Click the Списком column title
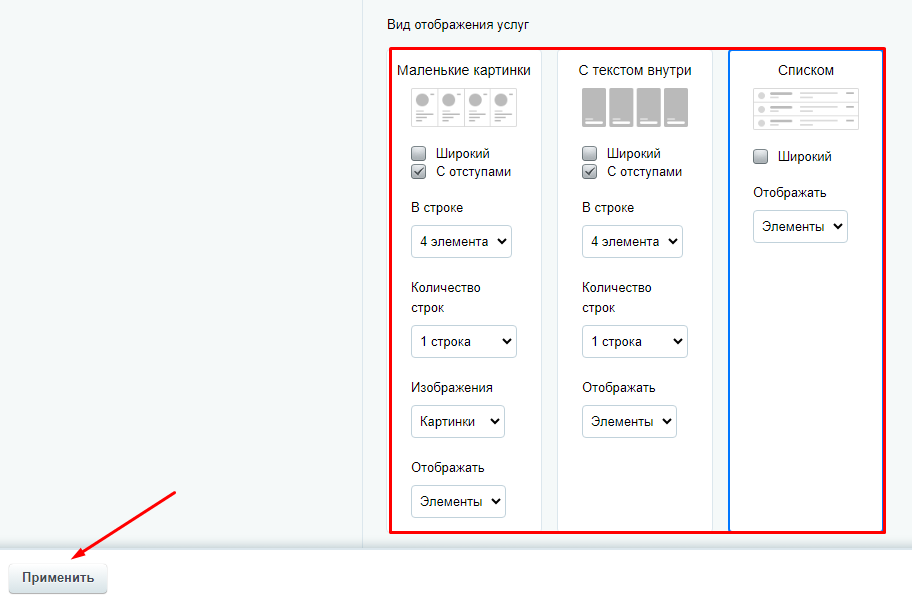Viewport: 912px width, 605px height. point(806,70)
